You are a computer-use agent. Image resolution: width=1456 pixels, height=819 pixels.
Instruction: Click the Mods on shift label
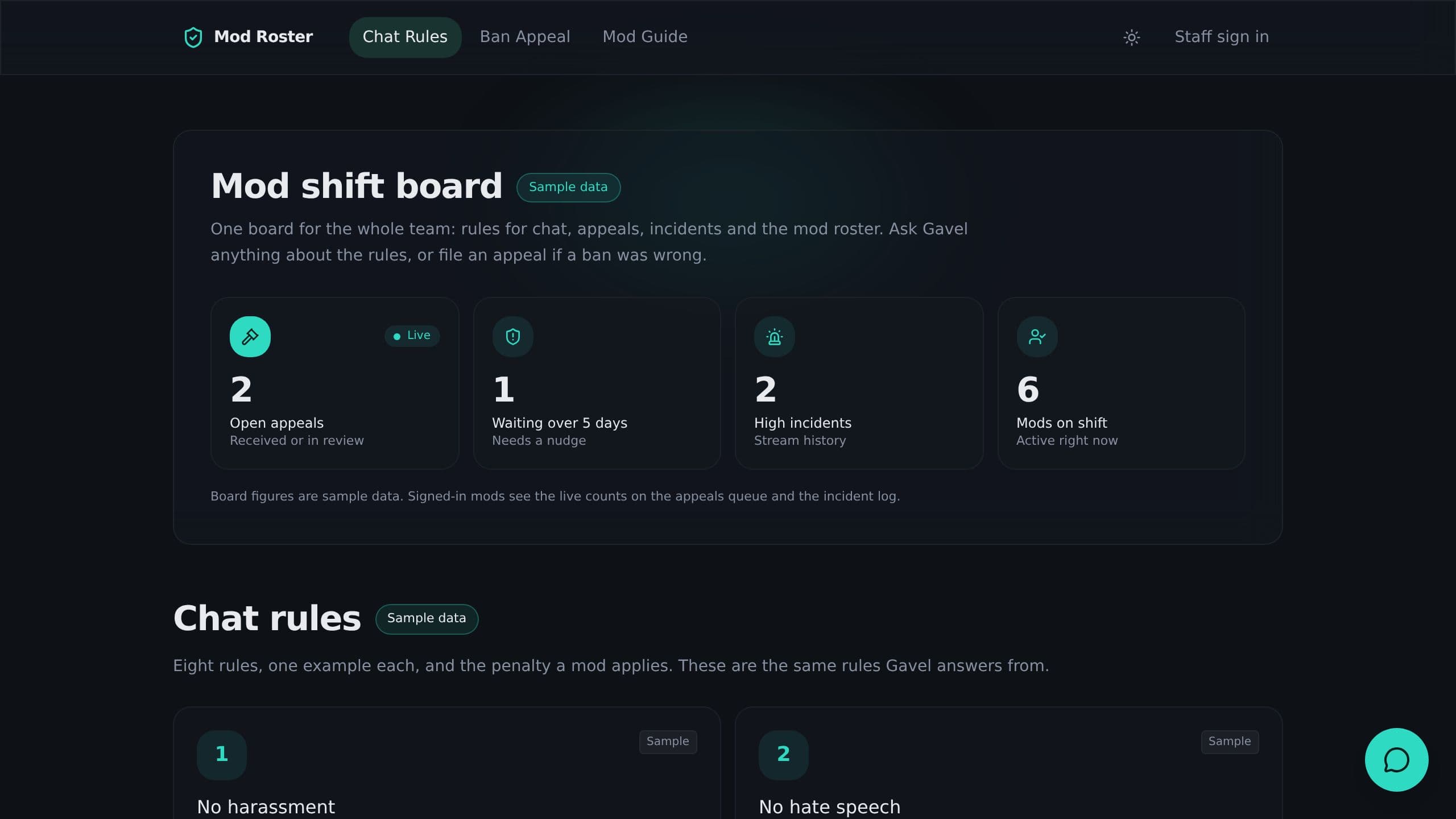1061,423
